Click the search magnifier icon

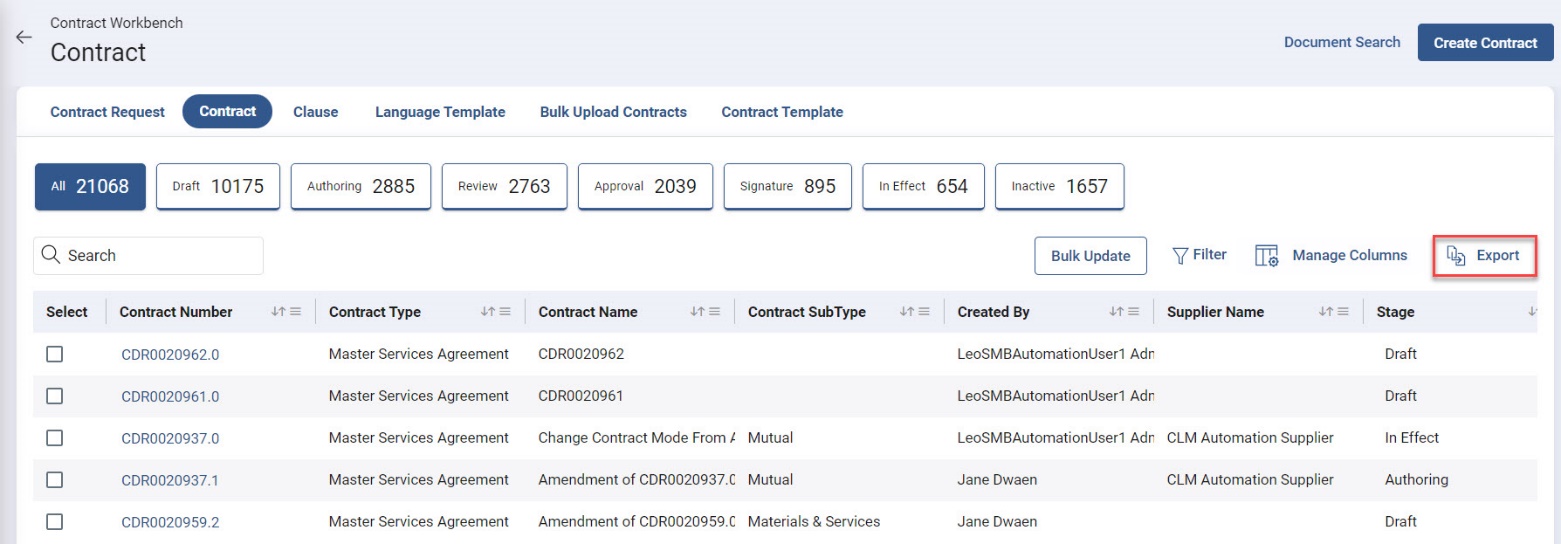click(51, 255)
